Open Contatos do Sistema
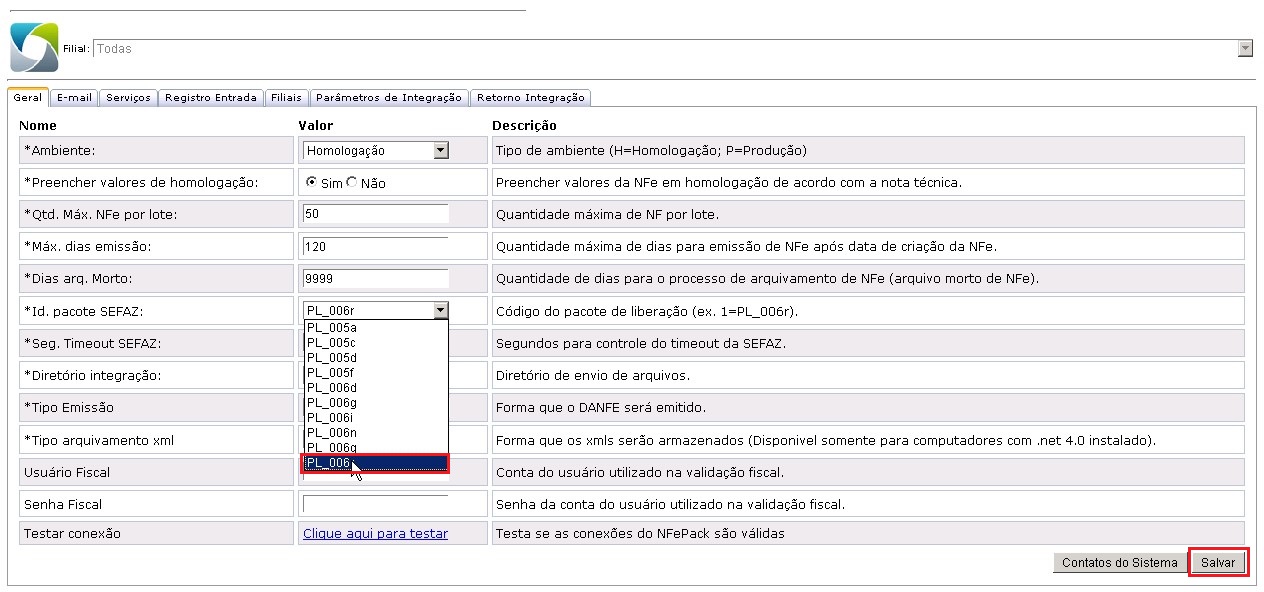 (x=1119, y=563)
